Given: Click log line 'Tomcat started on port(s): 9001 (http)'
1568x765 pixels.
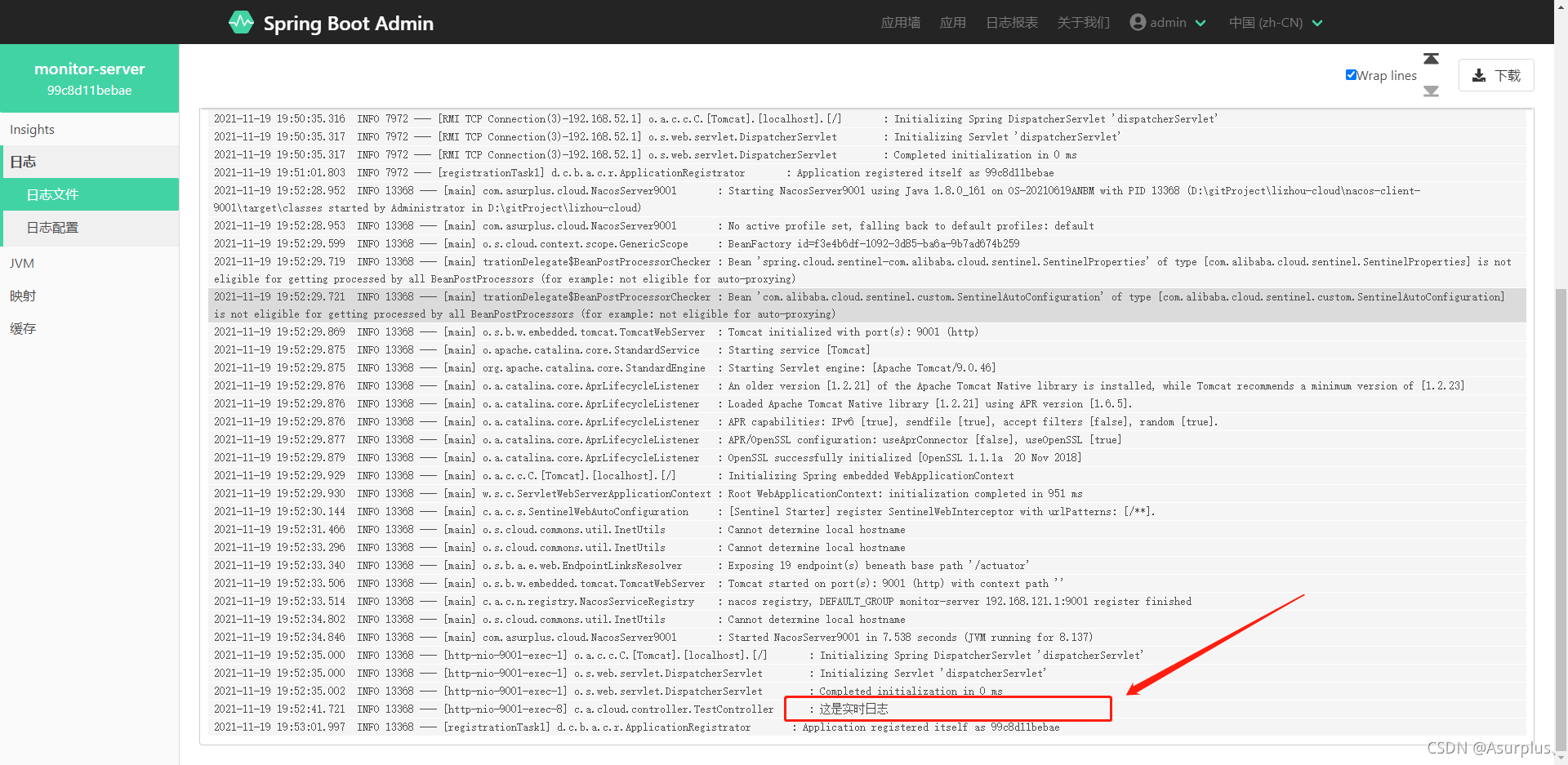Looking at the screenshot, I should (x=866, y=583).
